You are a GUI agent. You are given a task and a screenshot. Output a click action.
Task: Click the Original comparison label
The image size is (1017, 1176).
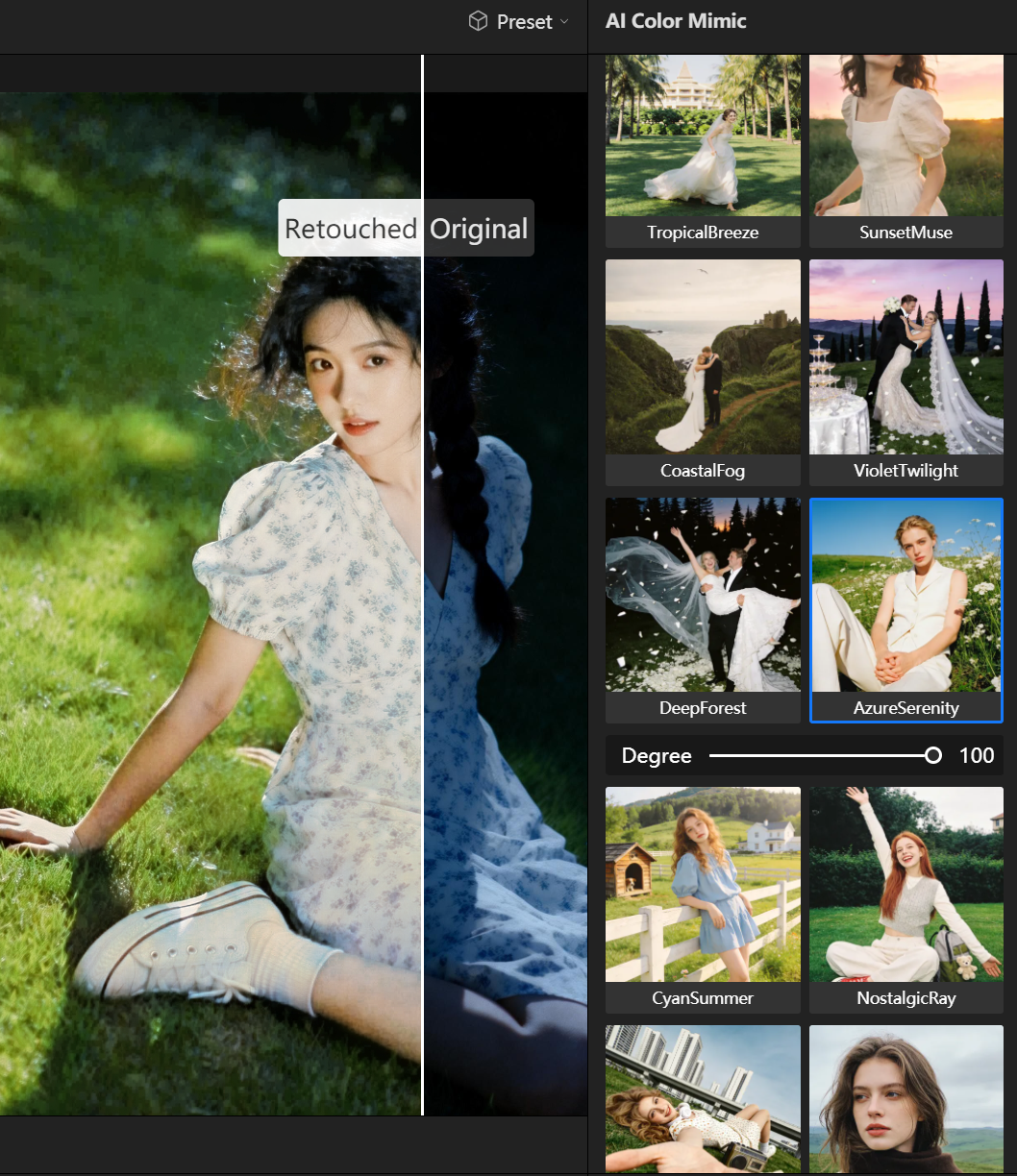(x=479, y=229)
